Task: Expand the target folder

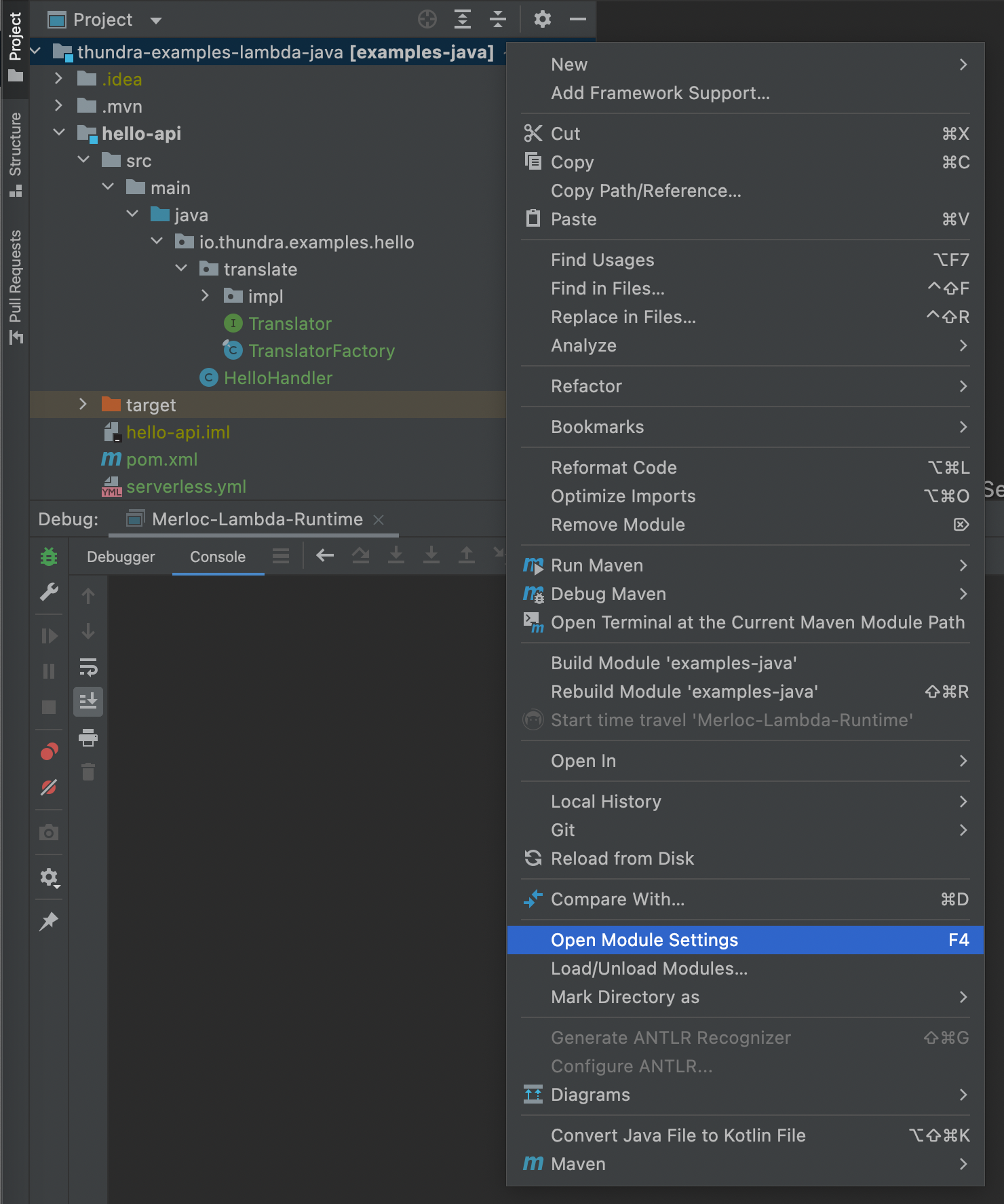Action: (x=83, y=405)
